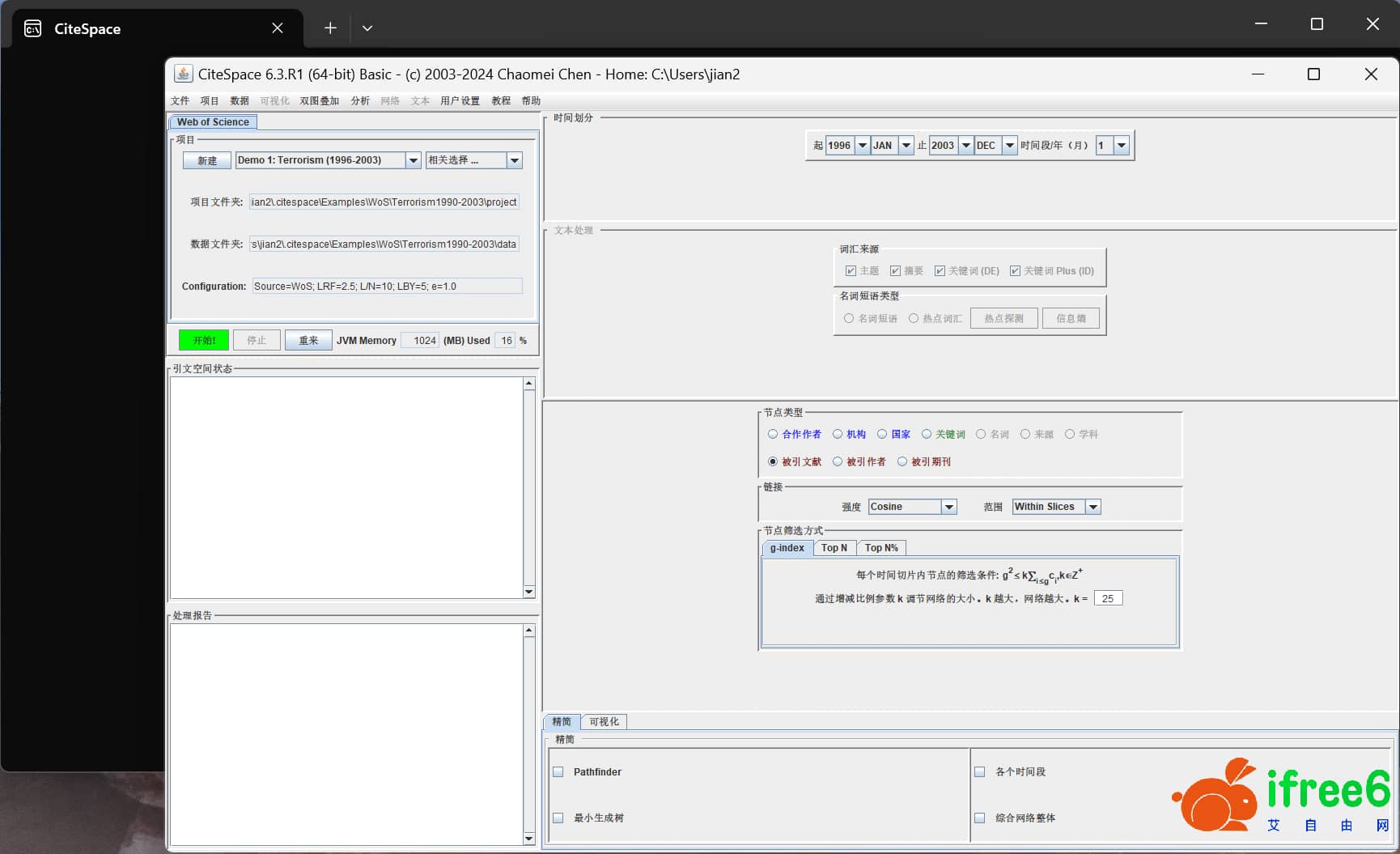Click the 新建 project button

(x=207, y=160)
